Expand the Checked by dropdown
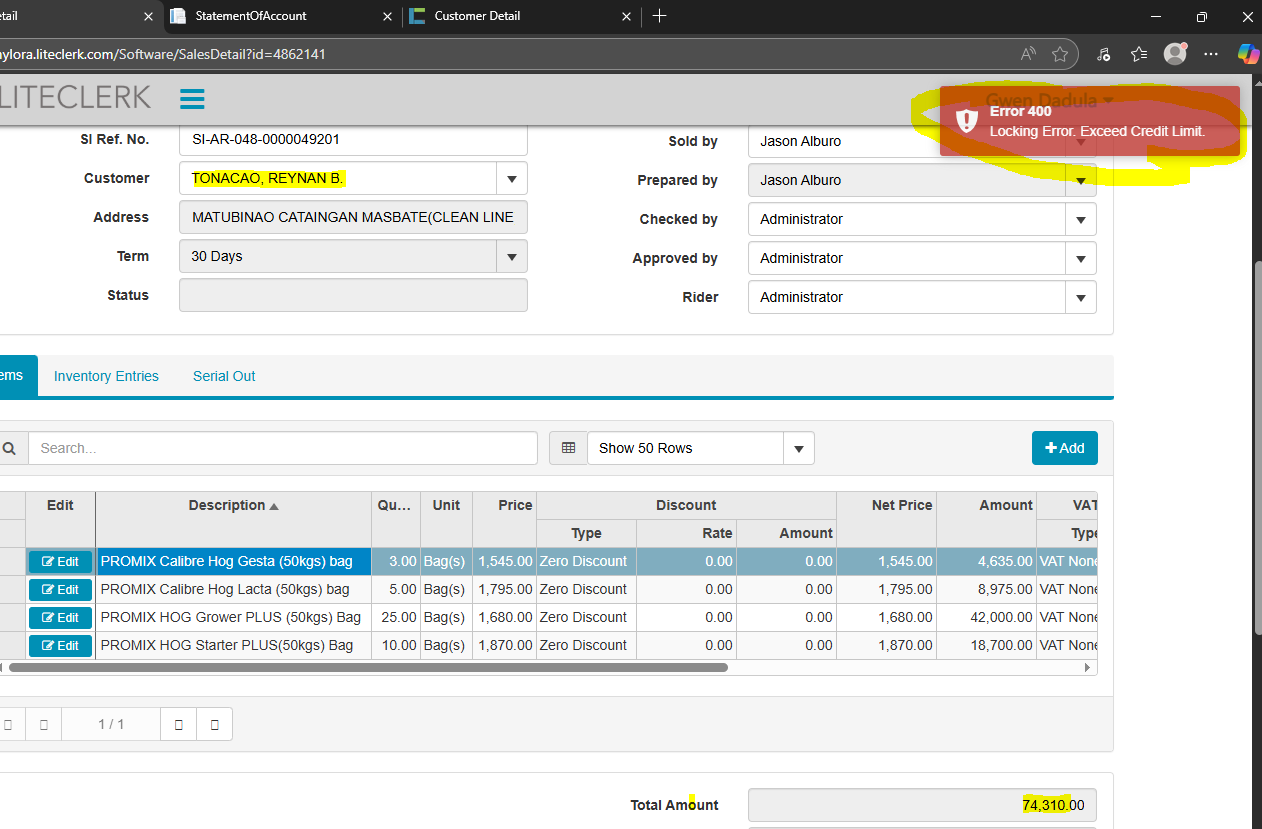1262x829 pixels. tap(1080, 220)
